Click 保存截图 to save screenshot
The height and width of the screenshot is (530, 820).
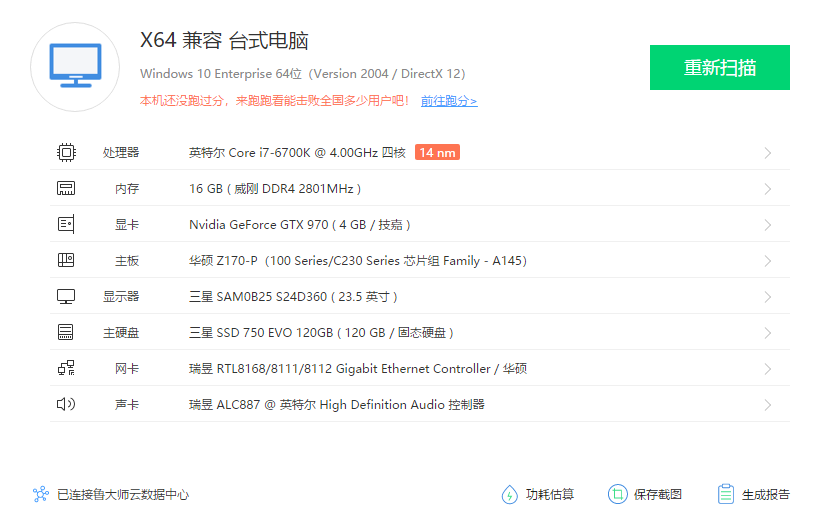point(645,494)
